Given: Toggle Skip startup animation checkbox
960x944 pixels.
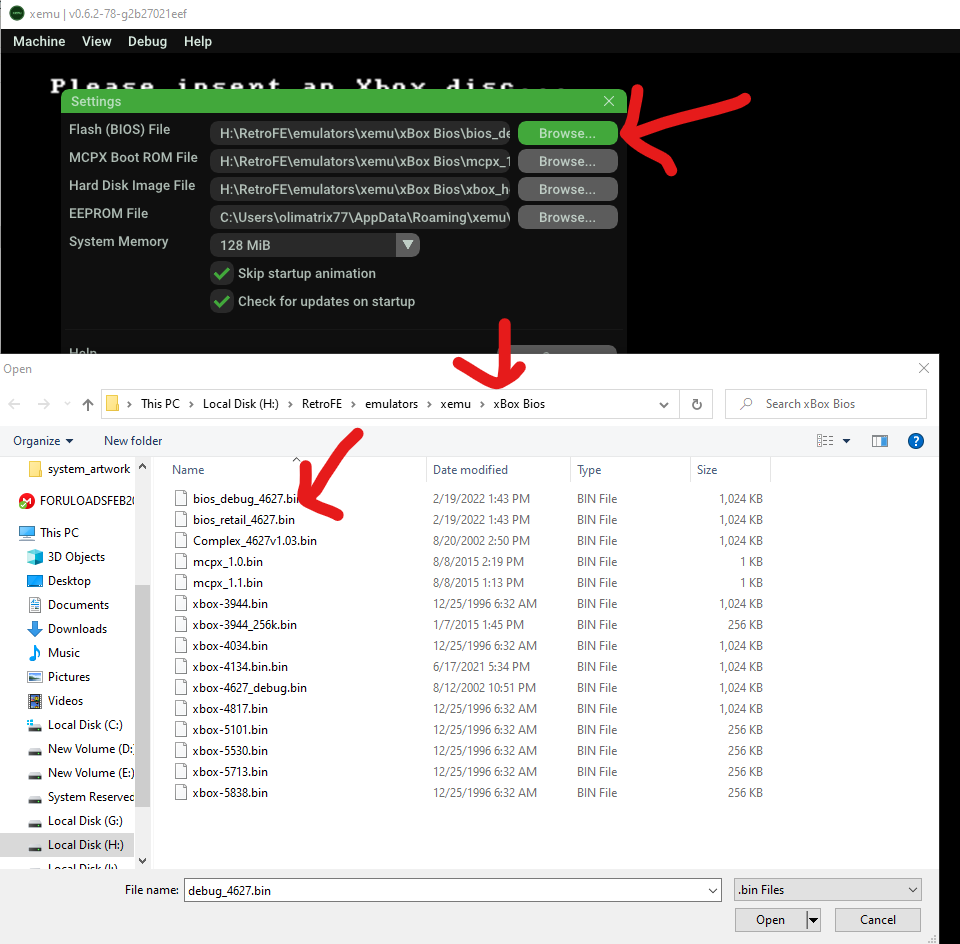Looking at the screenshot, I should point(222,274).
